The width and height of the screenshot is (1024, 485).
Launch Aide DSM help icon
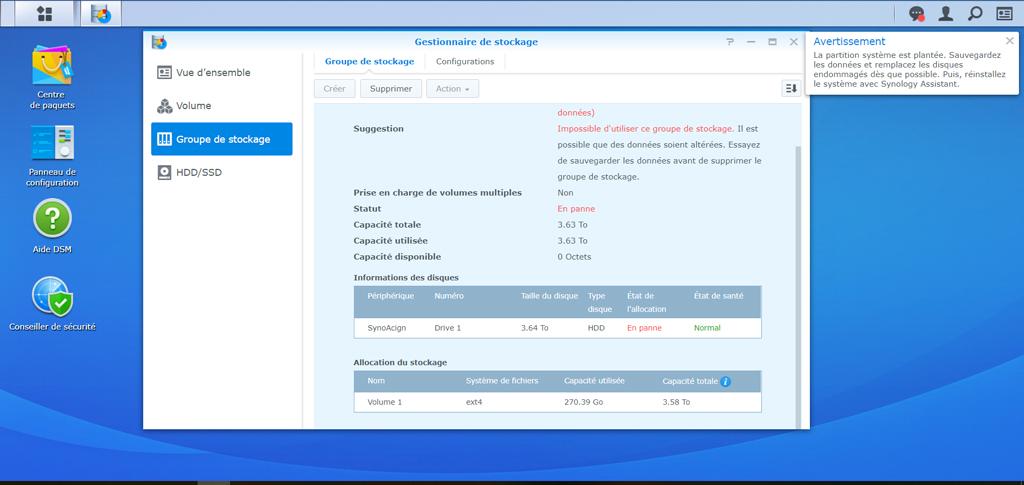tap(52, 226)
